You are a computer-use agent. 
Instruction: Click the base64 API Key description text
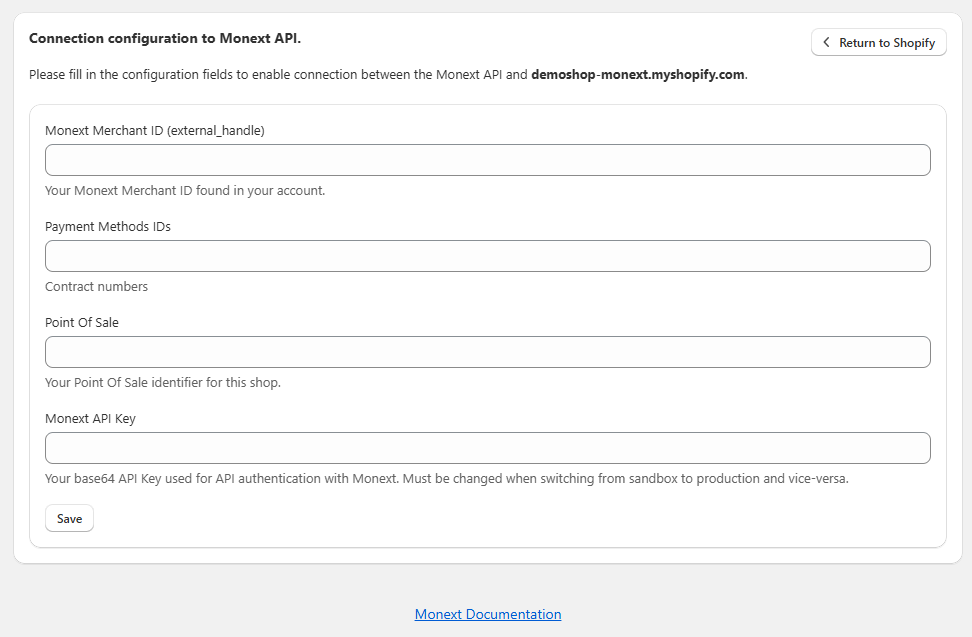coord(447,478)
